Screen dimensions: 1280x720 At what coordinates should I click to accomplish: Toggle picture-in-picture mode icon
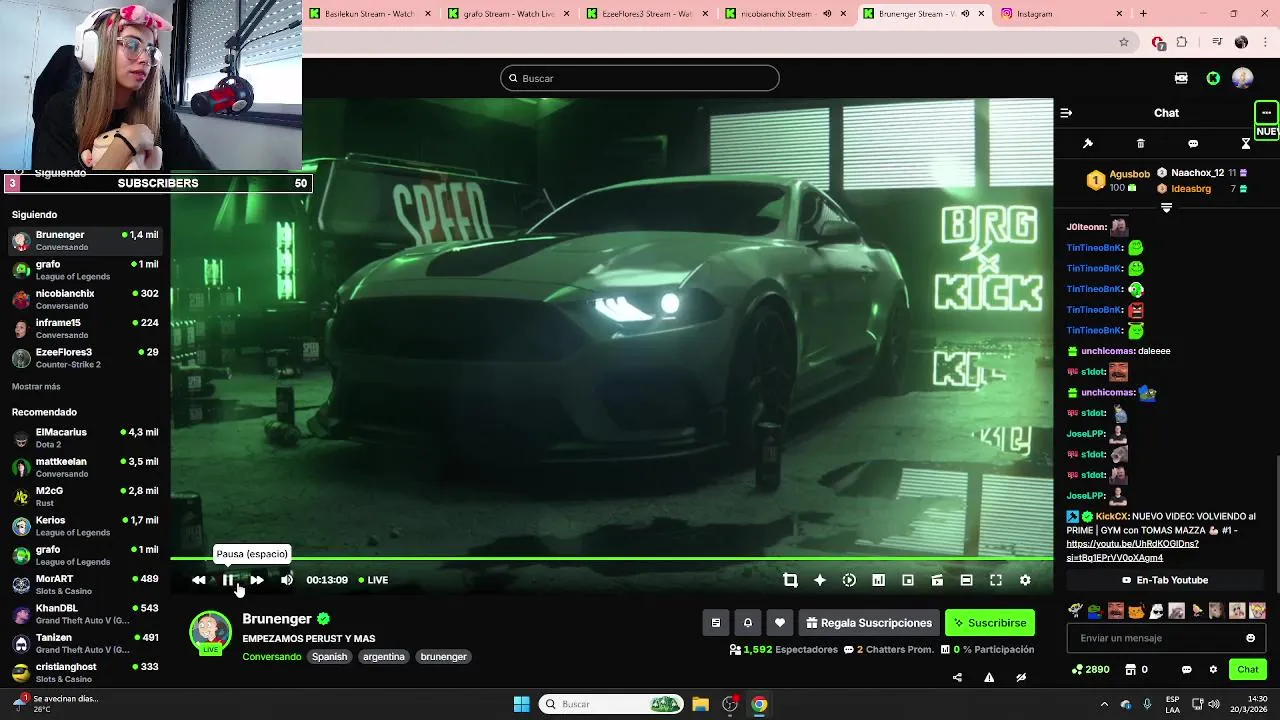point(908,580)
